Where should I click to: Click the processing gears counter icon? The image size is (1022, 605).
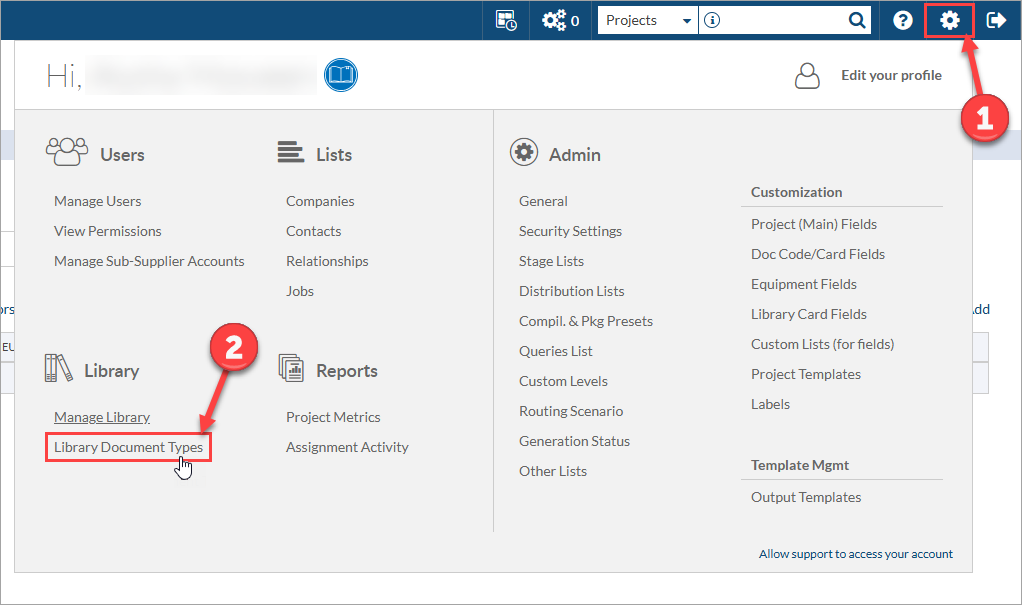560,20
